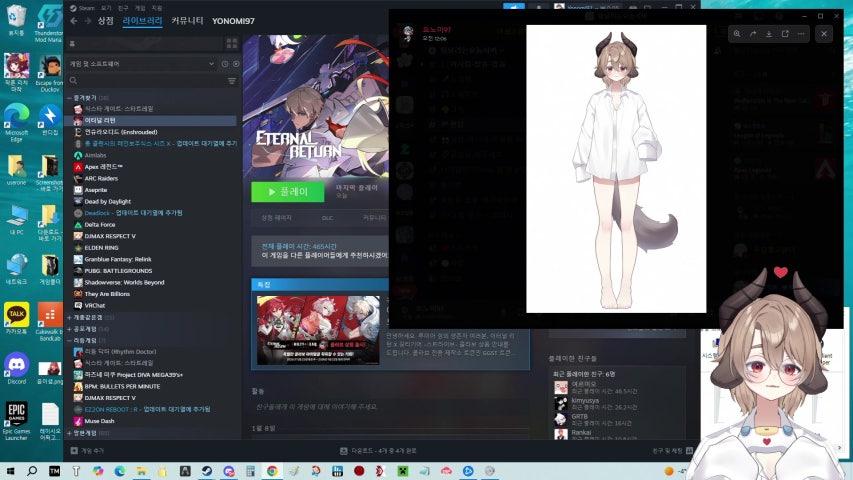
Task: Expand the 게물같은겜 collection
Action: click(x=69, y=317)
